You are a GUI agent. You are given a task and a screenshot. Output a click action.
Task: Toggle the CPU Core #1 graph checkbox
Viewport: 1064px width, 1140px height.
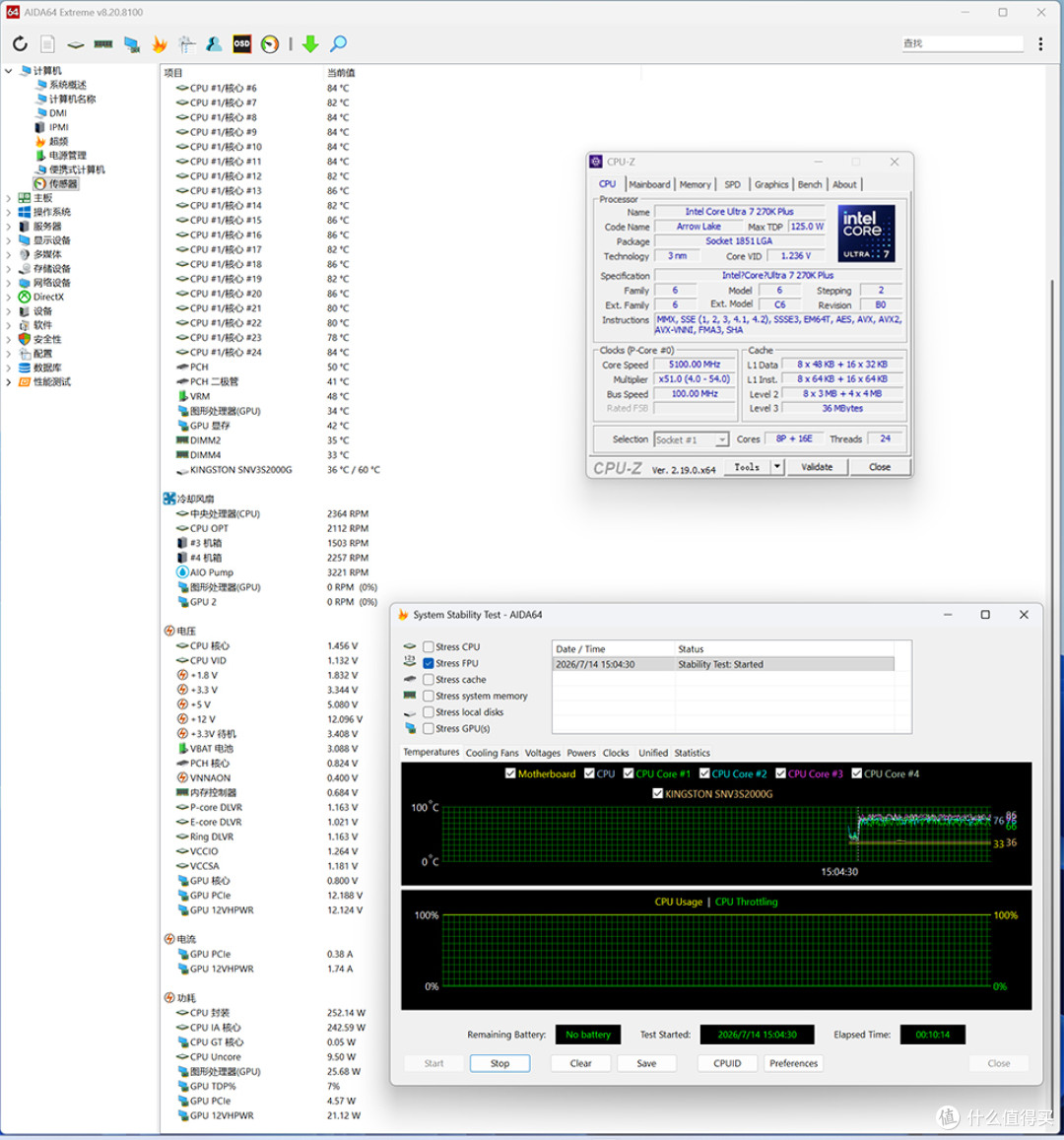tap(629, 773)
